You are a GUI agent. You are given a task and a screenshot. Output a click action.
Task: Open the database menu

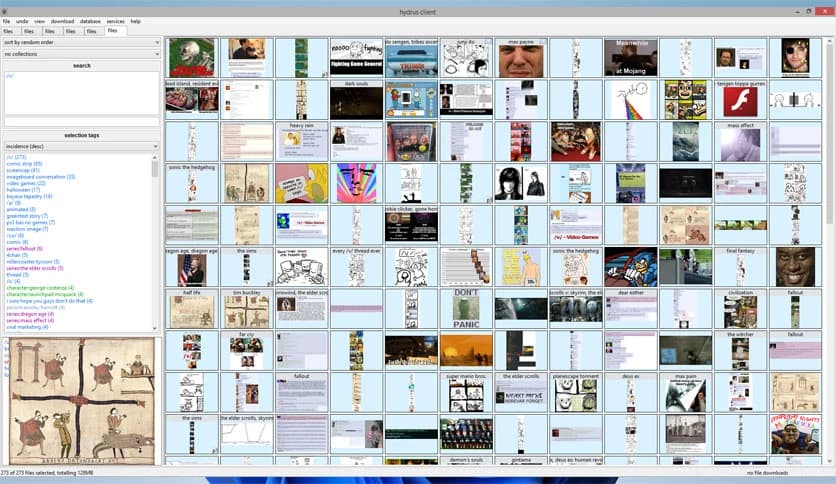[x=90, y=21]
